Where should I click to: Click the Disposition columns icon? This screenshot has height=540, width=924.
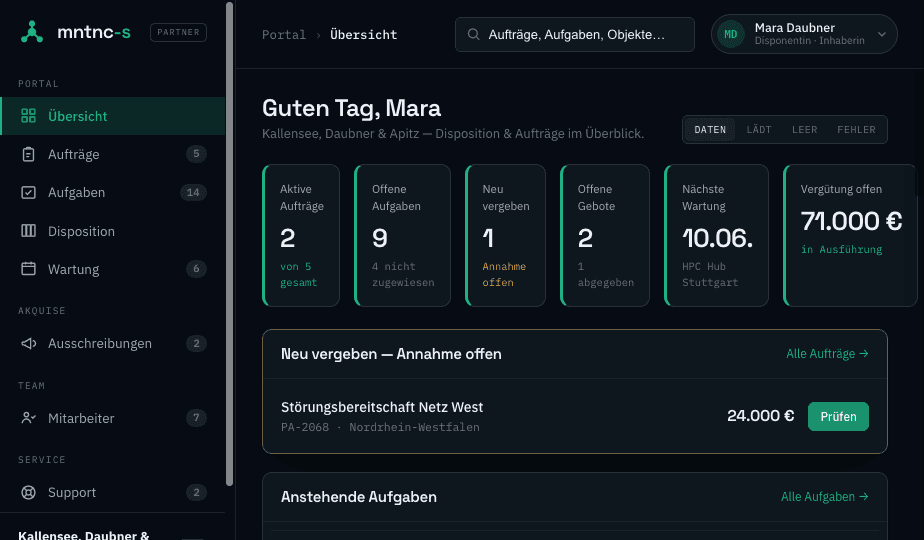point(28,231)
